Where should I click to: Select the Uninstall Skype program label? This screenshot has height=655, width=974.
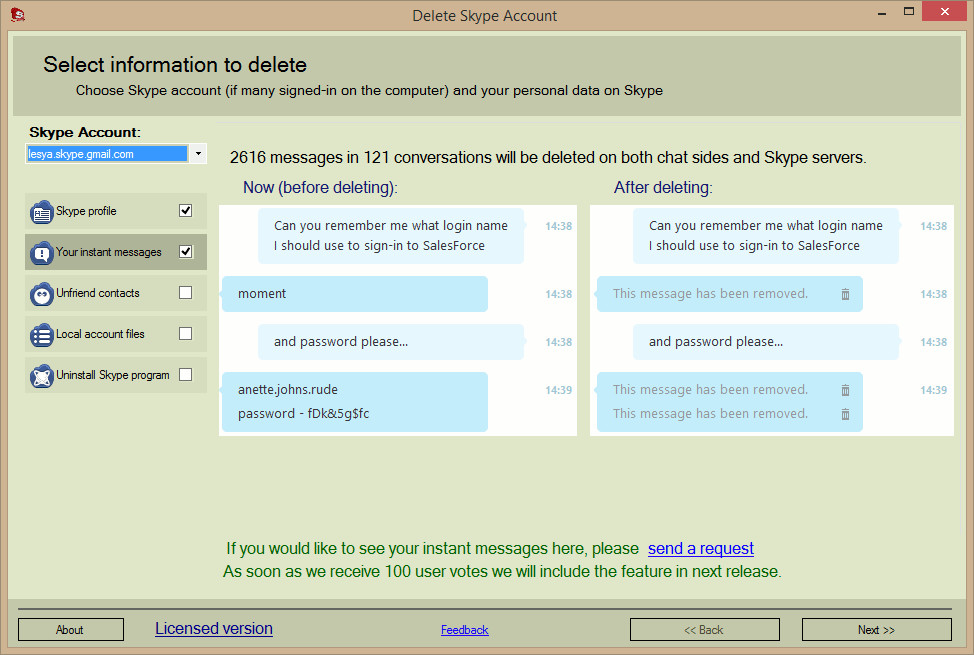coord(112,375)
